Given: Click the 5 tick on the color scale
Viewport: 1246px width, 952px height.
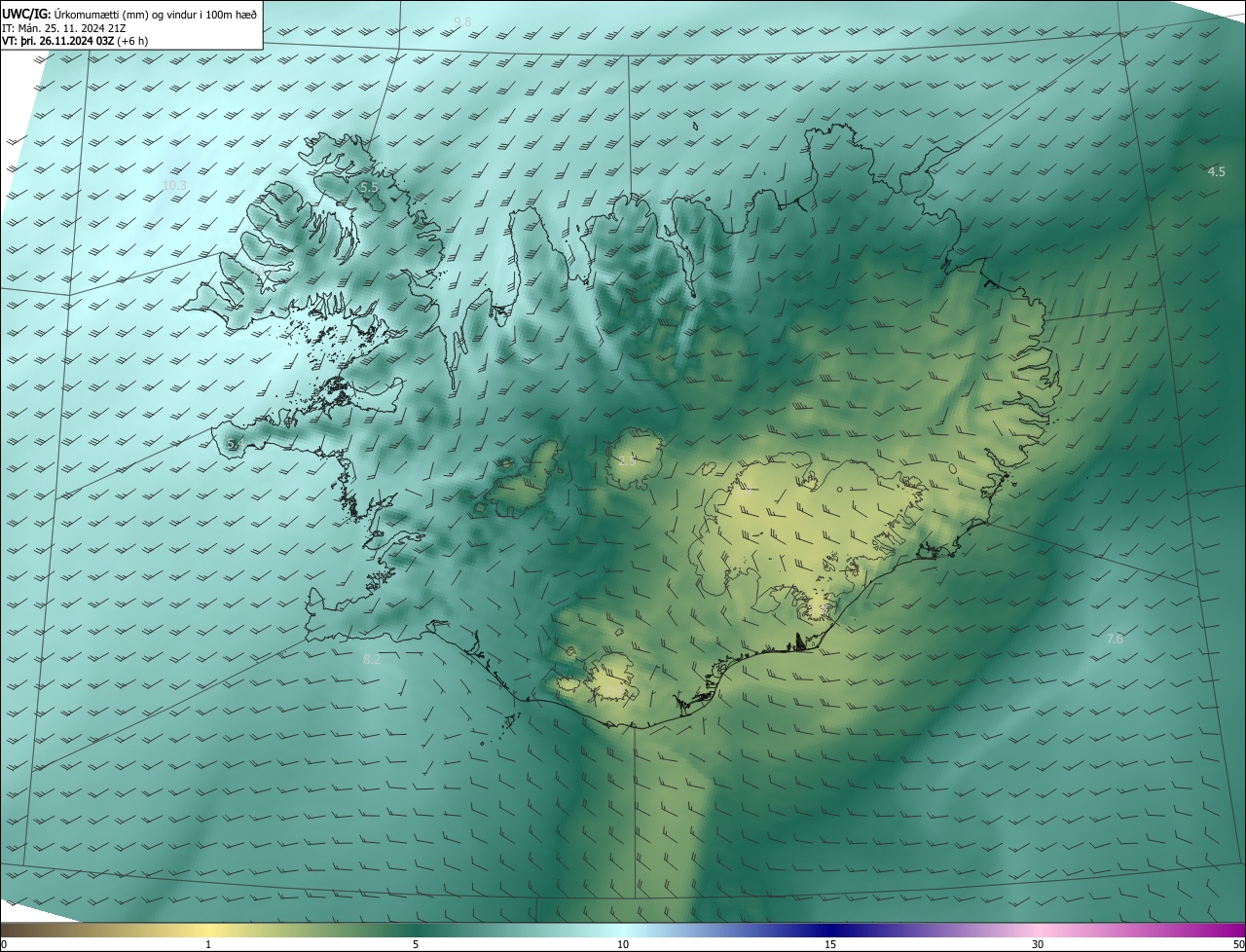Looking at the screenshot, I should (x=416, y=944).
